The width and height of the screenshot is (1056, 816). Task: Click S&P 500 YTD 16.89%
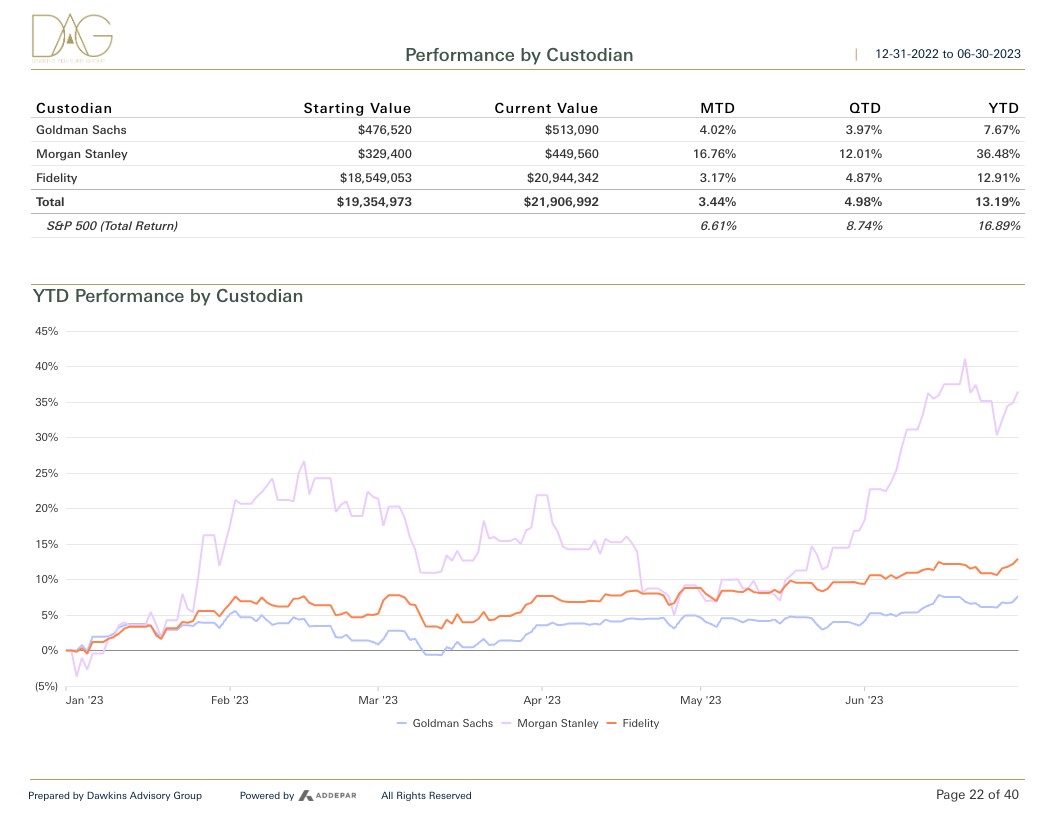pyautogui.click(x=999, y=226)
